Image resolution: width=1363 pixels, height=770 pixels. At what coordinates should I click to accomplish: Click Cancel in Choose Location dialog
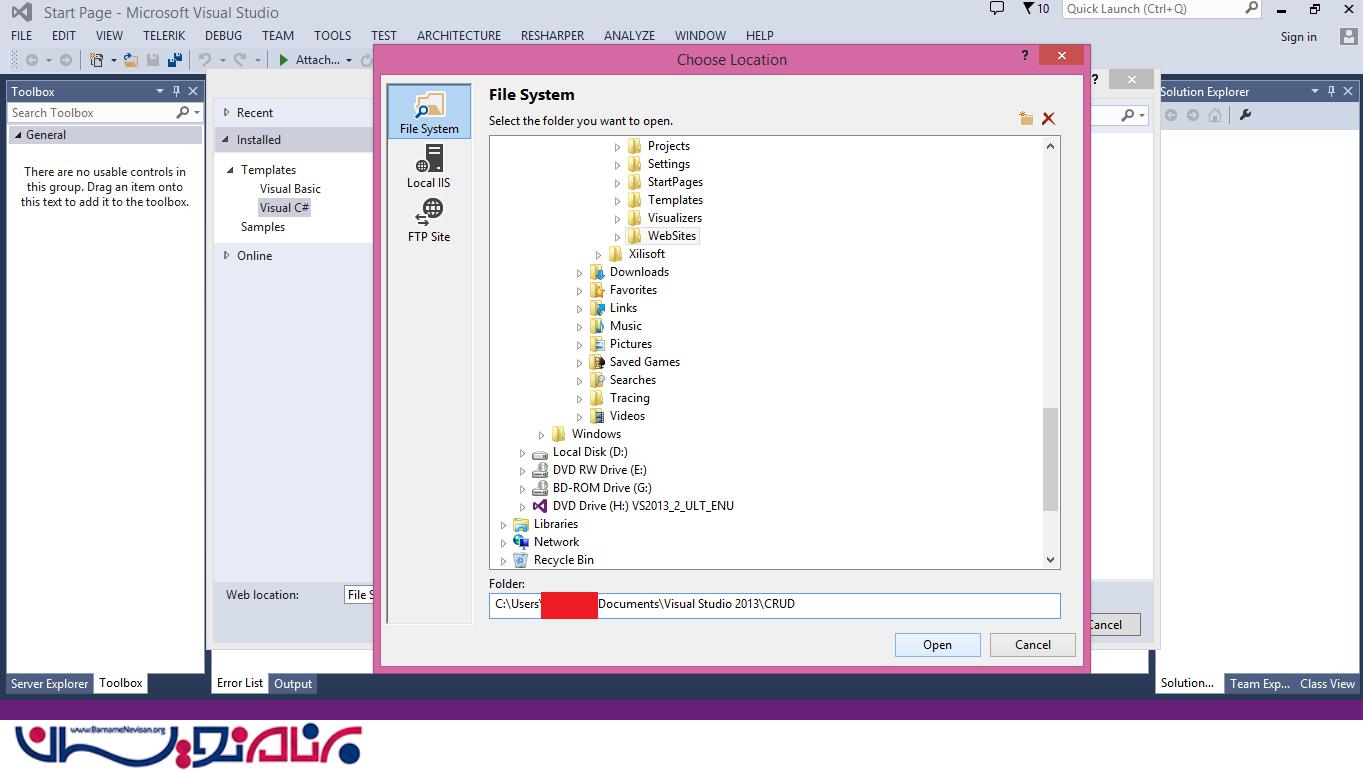click(1032, 645)
